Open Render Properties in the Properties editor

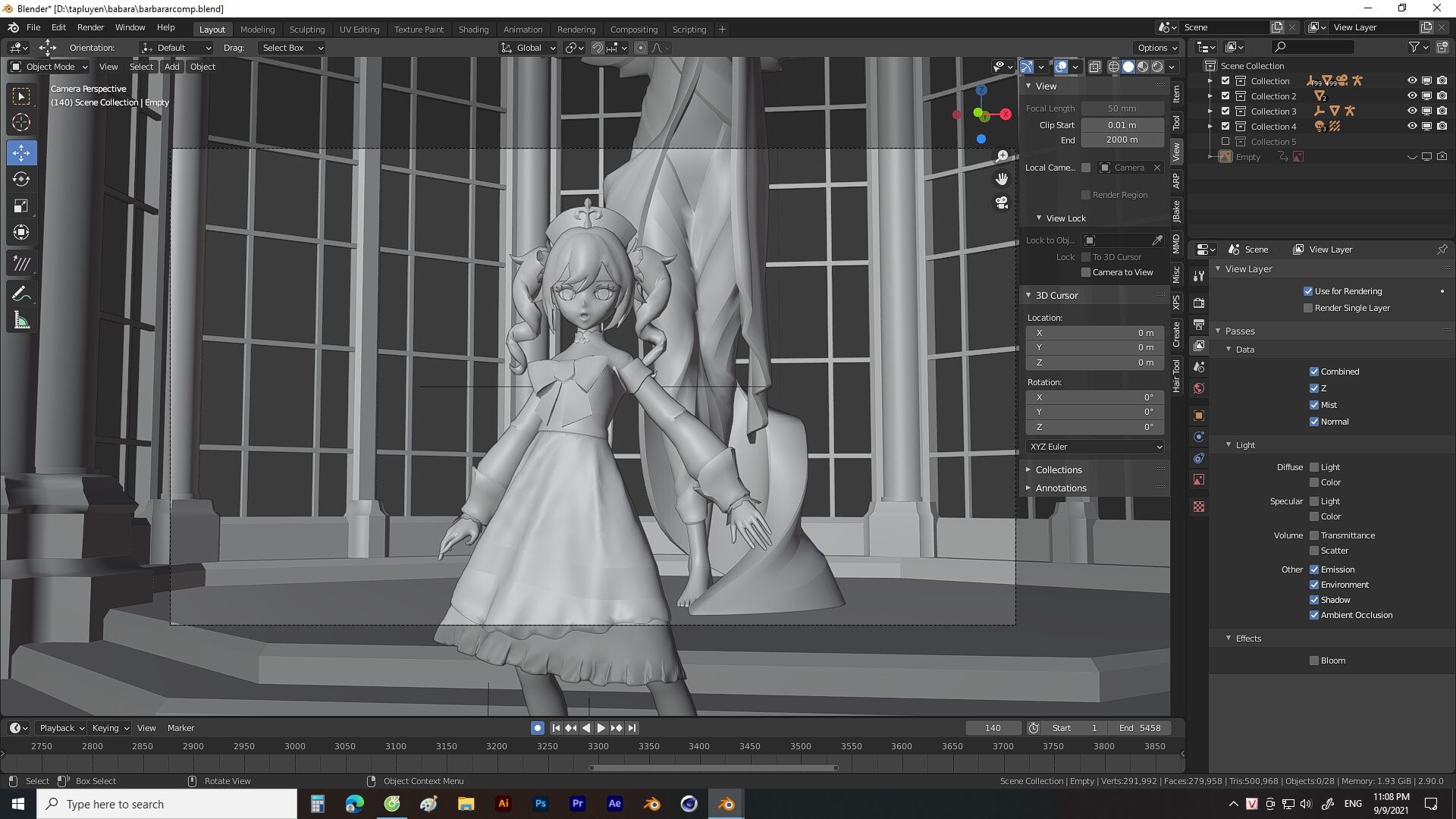click(1198, 303)
